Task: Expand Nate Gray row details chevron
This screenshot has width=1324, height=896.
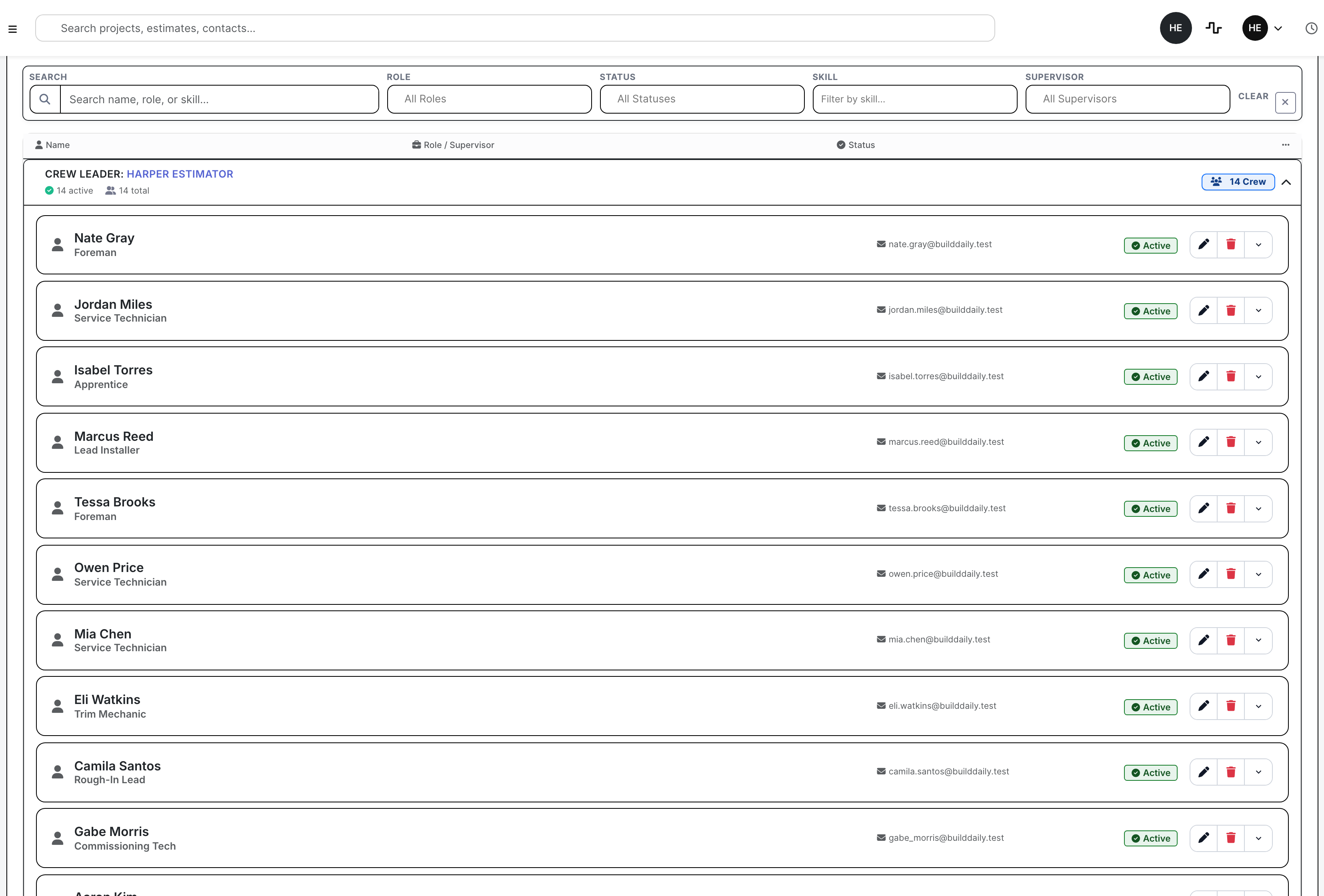Action: click(1258, 245)
